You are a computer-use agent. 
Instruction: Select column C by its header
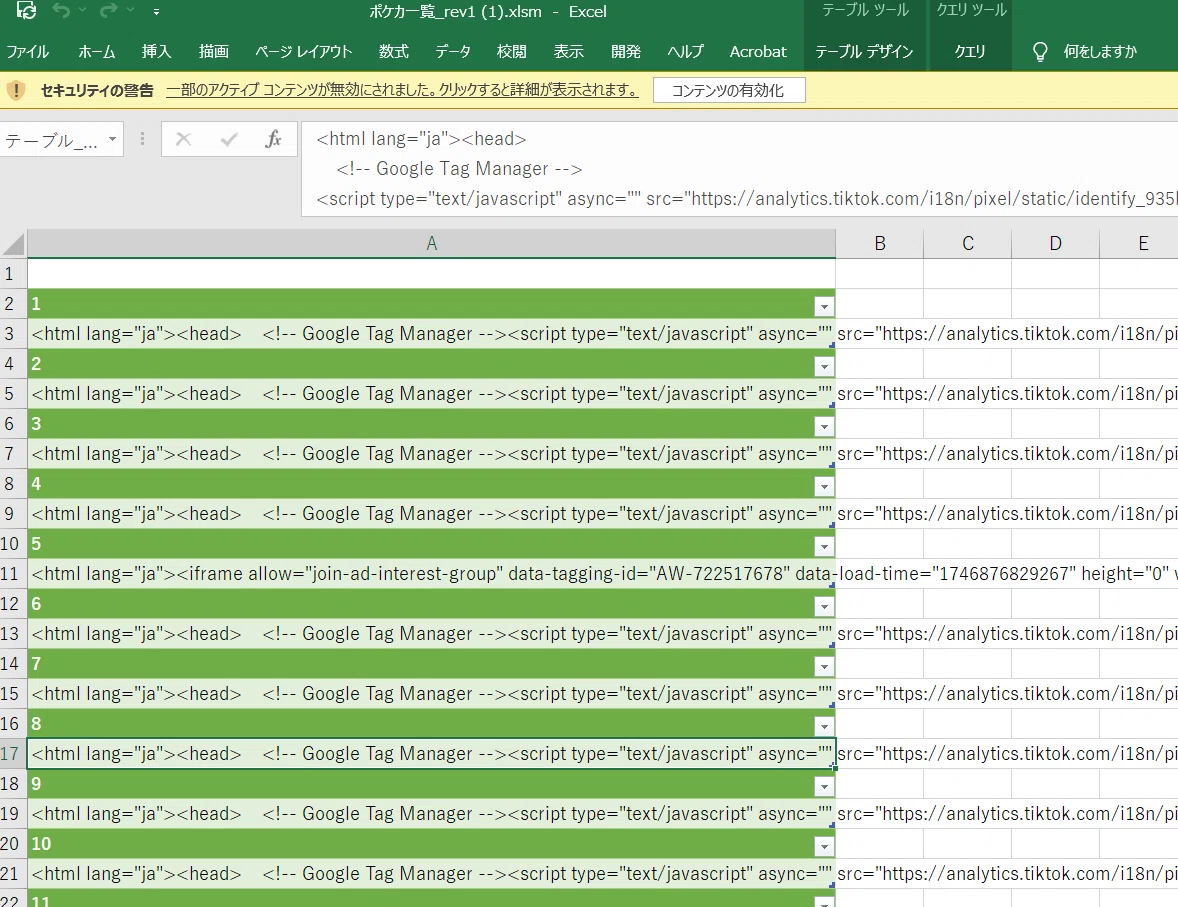[968, 243]
